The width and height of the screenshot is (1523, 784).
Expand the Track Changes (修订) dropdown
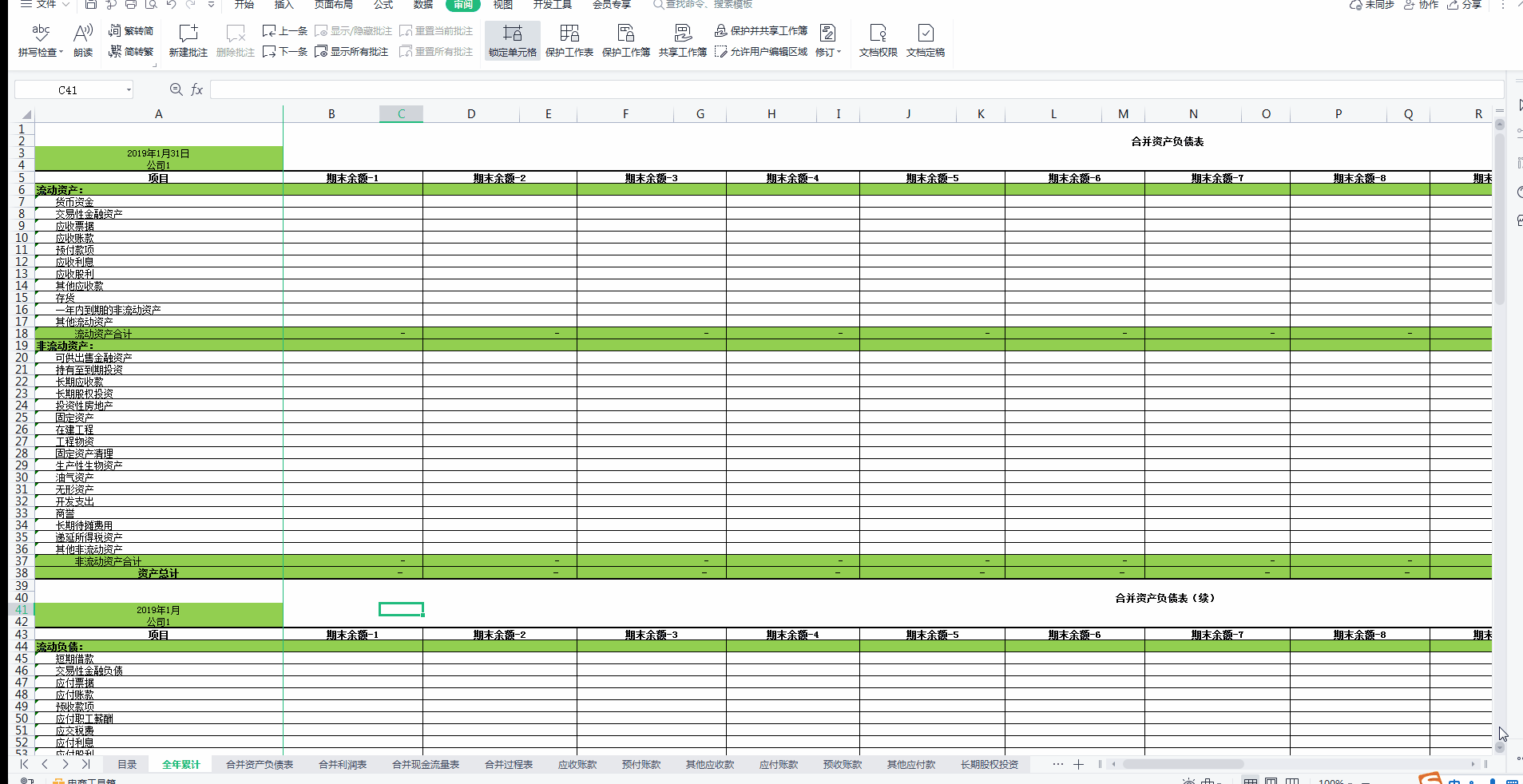pos(828,52)
